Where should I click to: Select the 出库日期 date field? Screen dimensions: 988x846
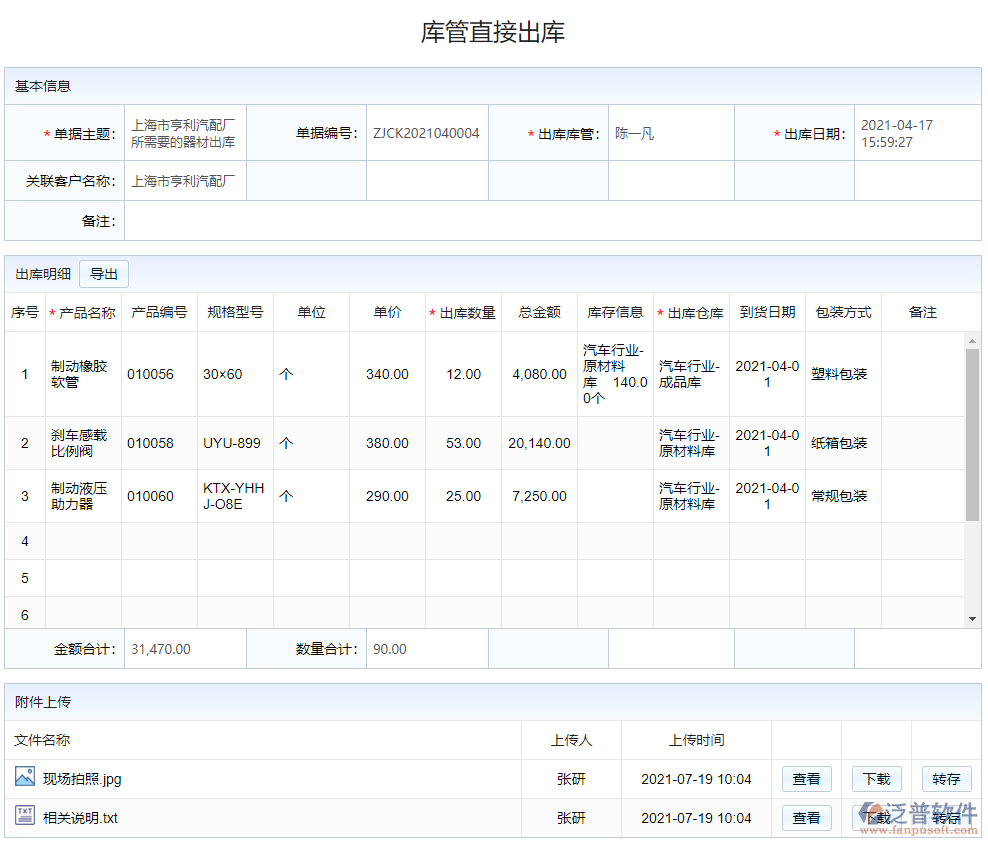[x=916, y=133]
